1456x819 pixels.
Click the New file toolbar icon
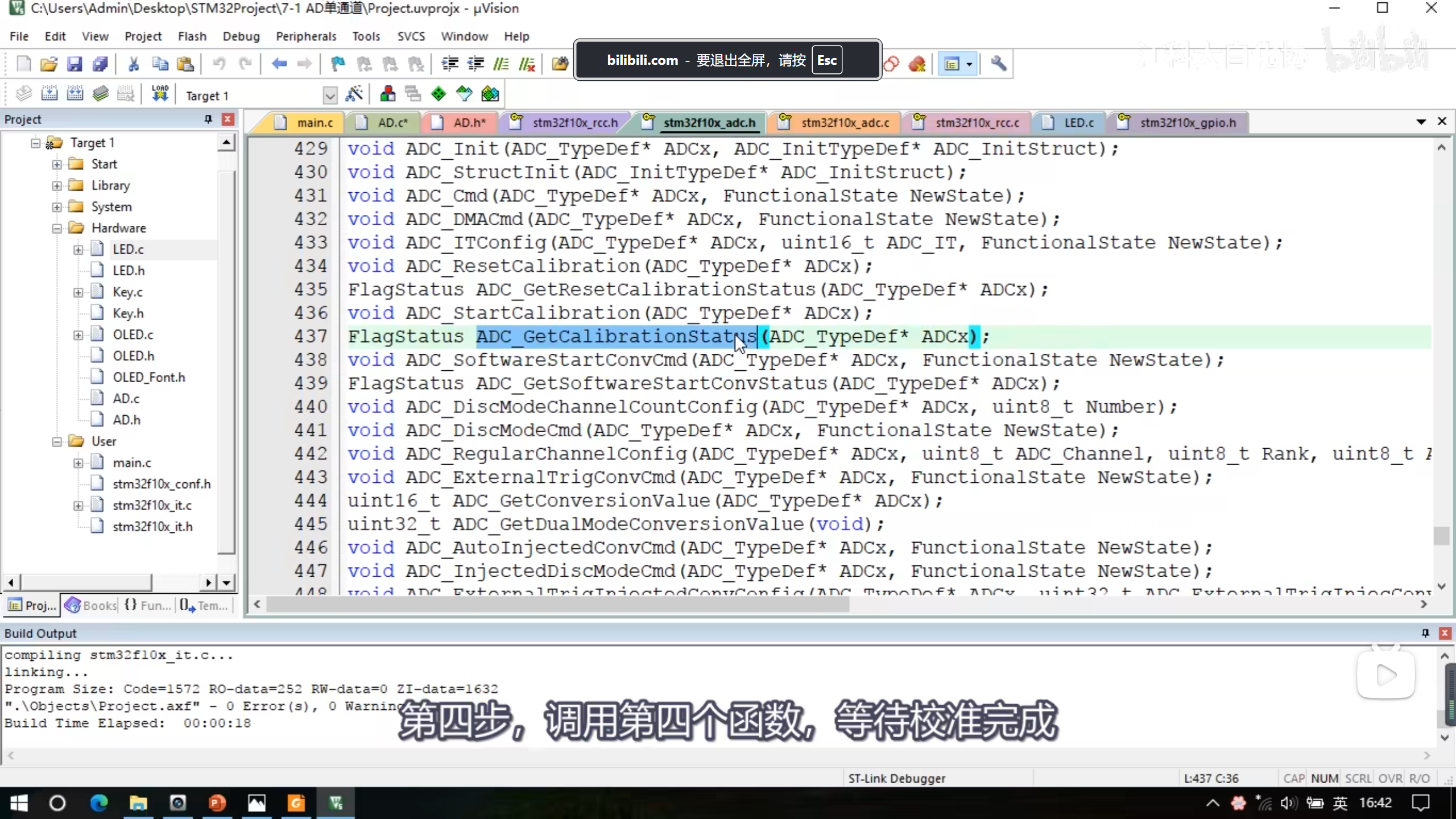23,64
